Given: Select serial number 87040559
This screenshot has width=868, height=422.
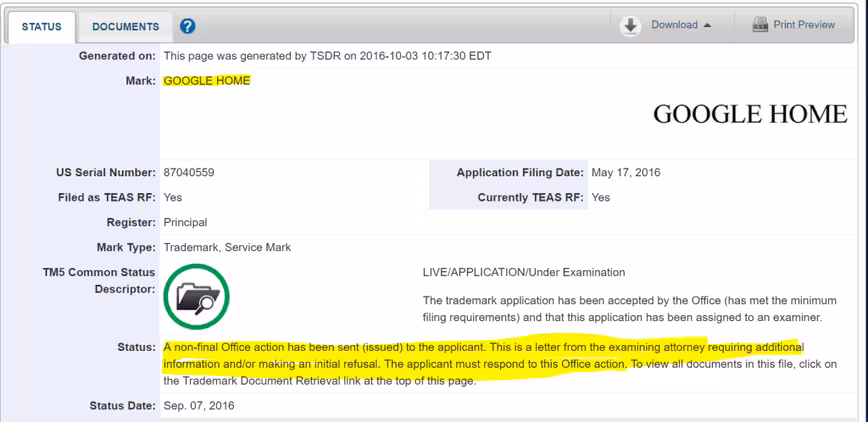Looking at the screenshot, I should (x=189, y=173).
